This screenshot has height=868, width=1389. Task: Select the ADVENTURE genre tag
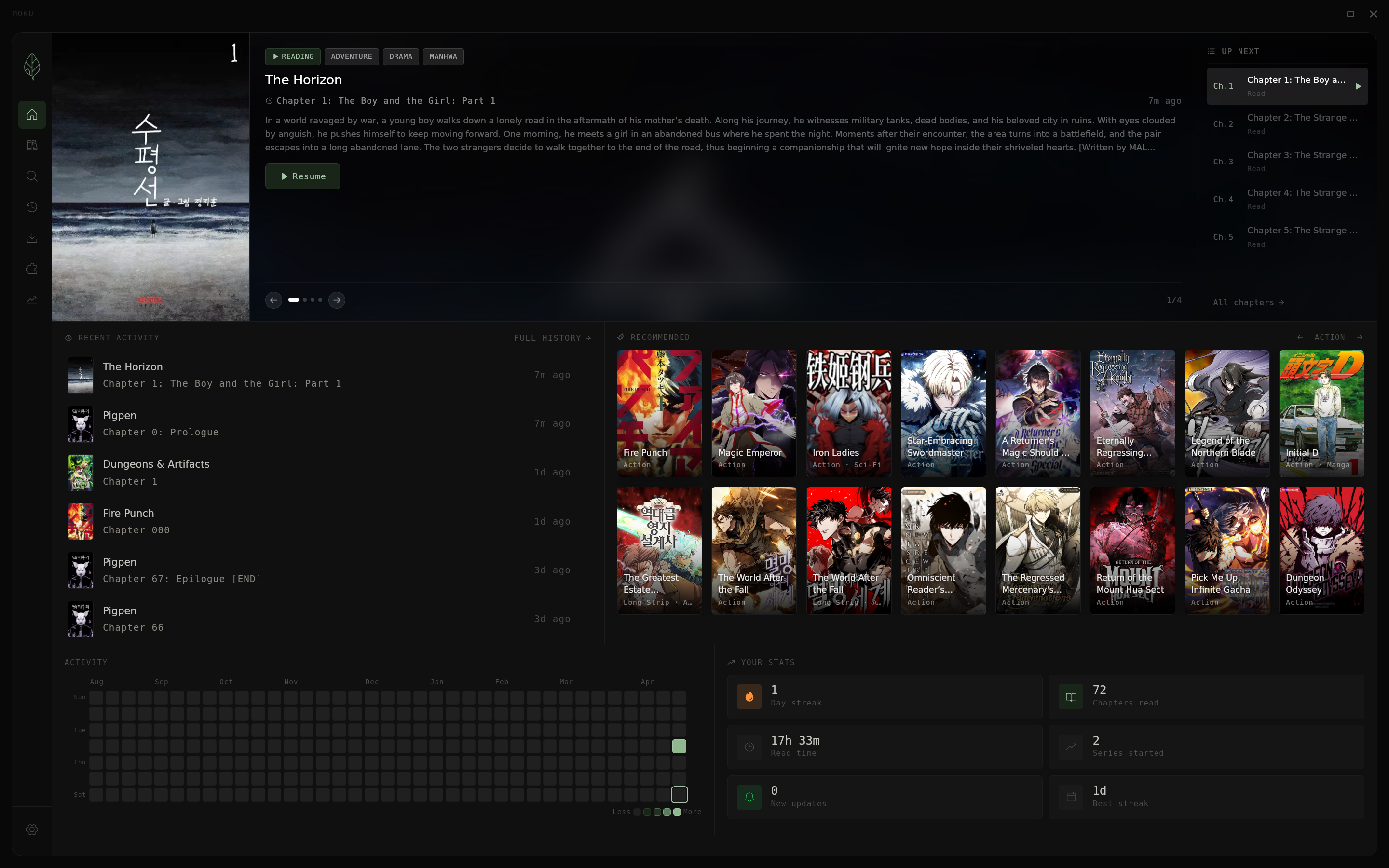[351, 56]
